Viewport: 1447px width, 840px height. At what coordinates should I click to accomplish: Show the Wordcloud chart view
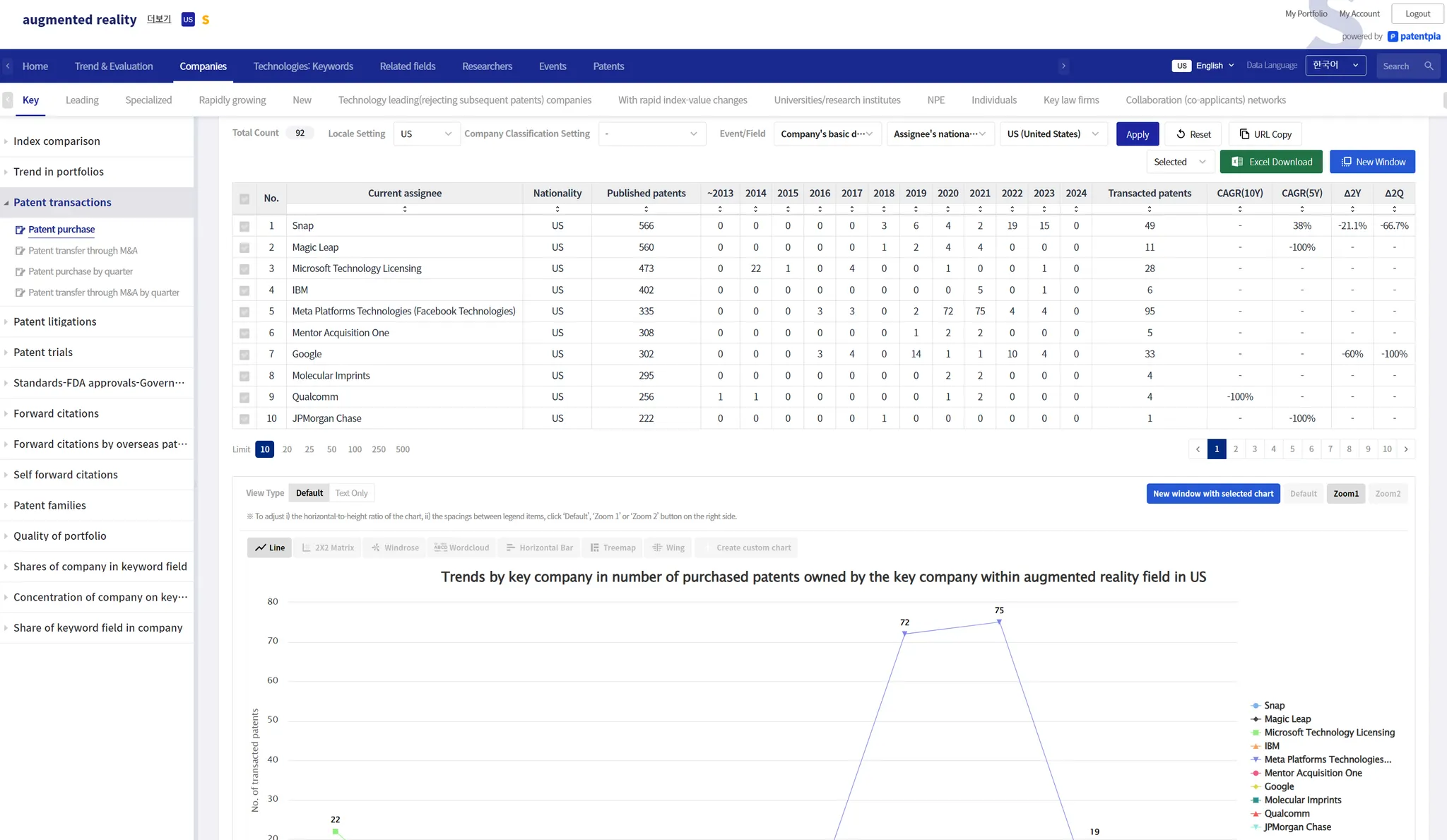tap(461, 548)
